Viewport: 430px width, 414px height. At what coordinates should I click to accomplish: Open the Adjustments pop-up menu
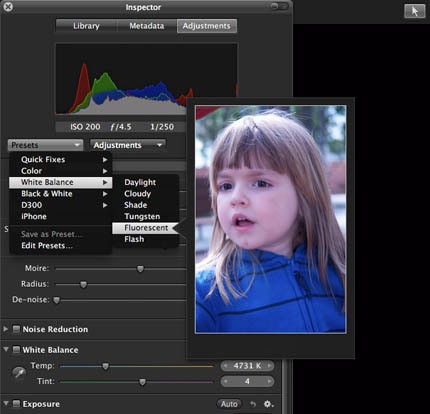[128, 145]
